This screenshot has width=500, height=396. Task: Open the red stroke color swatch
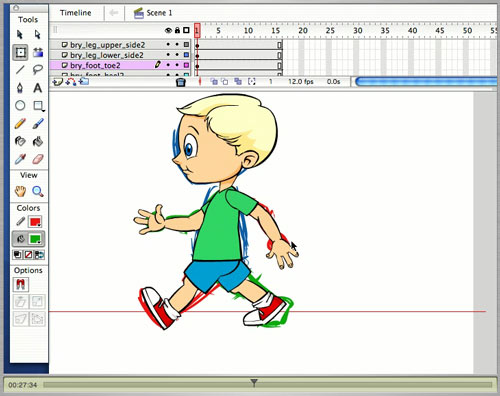coord(35,221)
